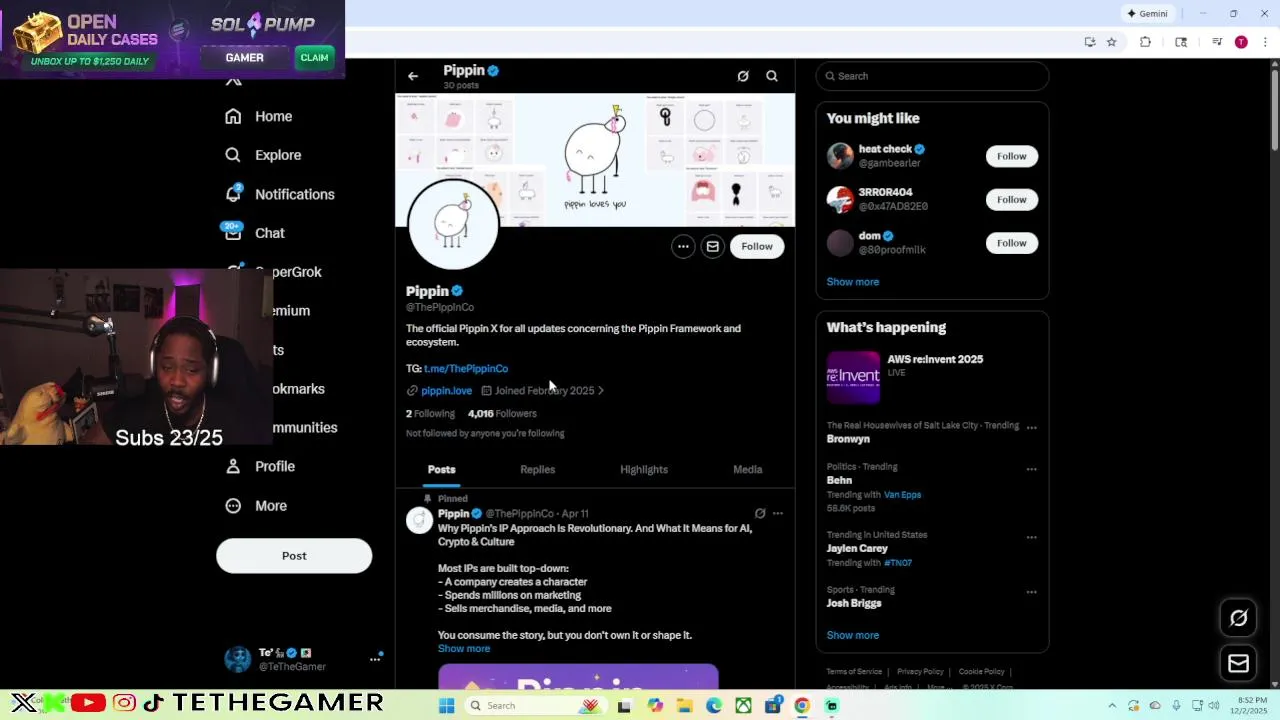This screenshot has width=1280, height=720.
Task: Open the t.me/ThePippinCo Telegram link
Action: click(x=466, y=368)
